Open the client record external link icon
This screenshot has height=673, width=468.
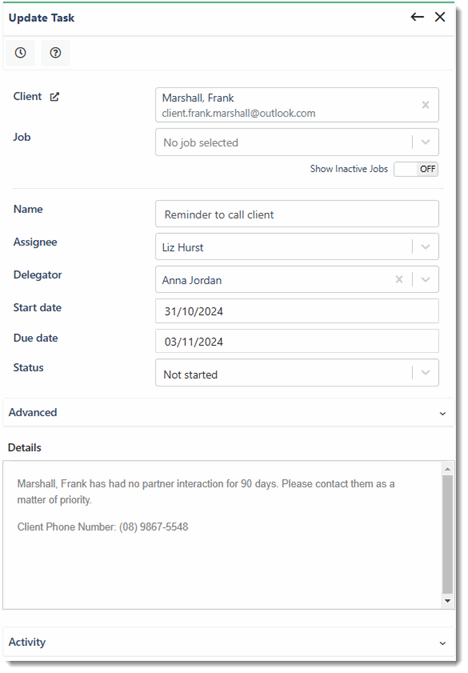click(54, 97)
